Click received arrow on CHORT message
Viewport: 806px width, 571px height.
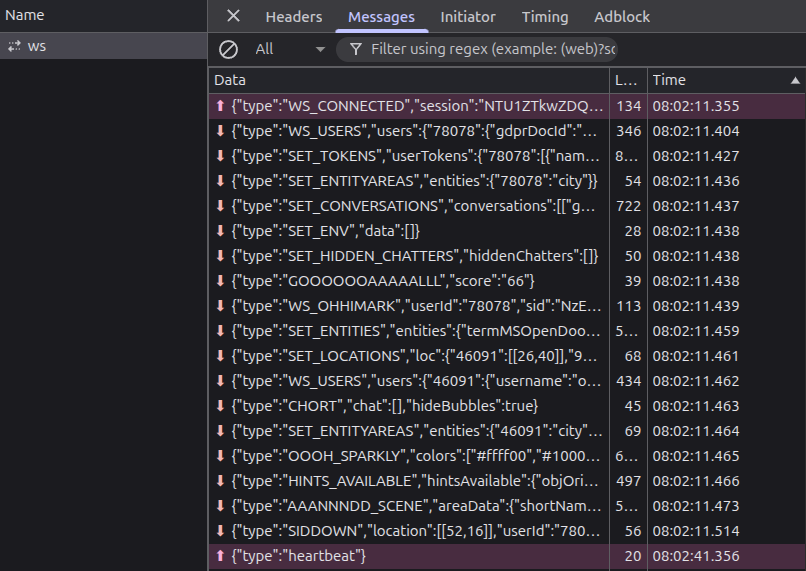coord(220,406)
